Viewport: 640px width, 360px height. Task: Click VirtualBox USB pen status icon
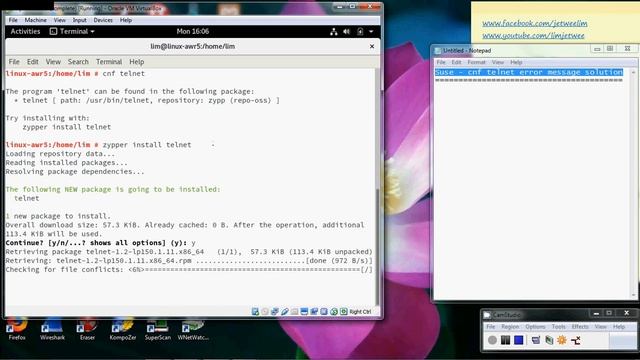284,312
